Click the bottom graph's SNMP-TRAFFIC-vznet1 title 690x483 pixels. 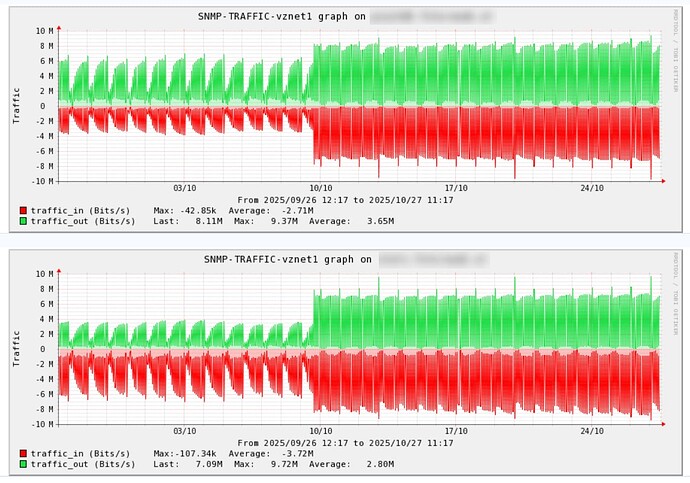(x=283, y=259)
